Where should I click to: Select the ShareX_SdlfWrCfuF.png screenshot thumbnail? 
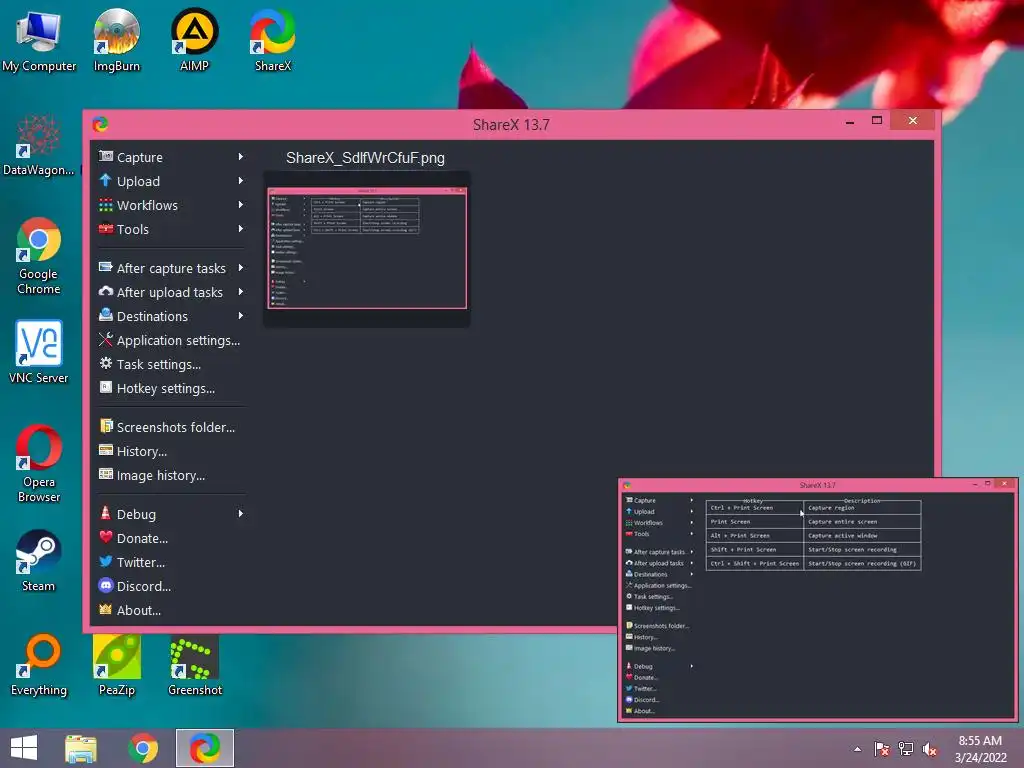point(367,249)
